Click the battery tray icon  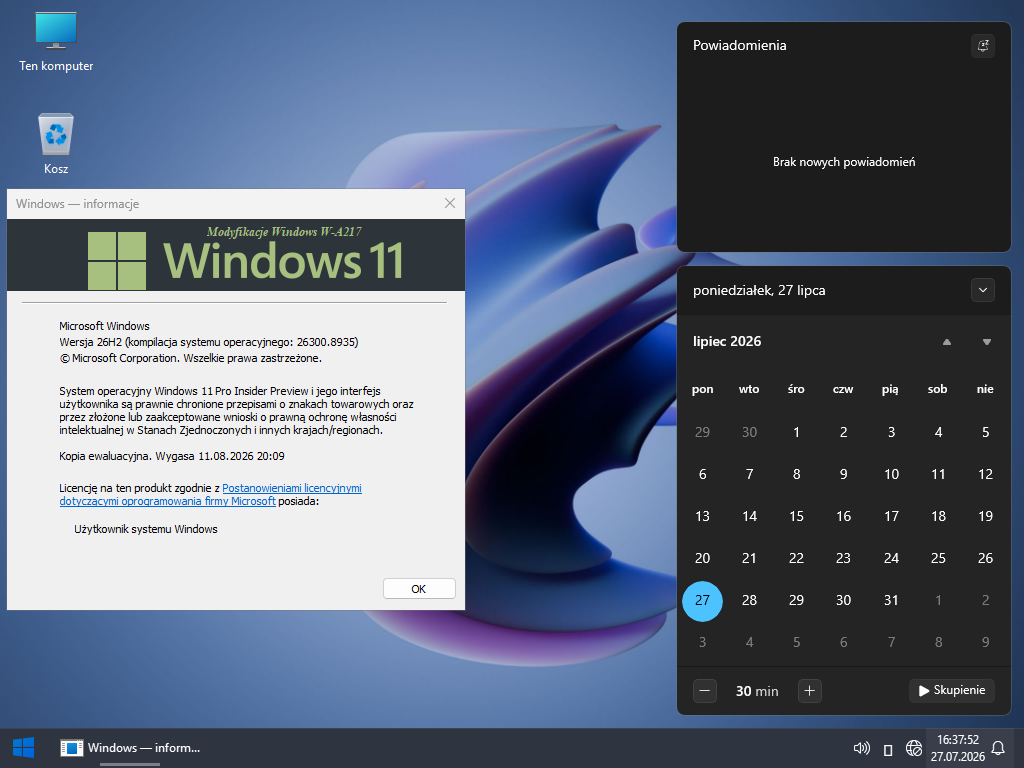[x=888, y=749]
